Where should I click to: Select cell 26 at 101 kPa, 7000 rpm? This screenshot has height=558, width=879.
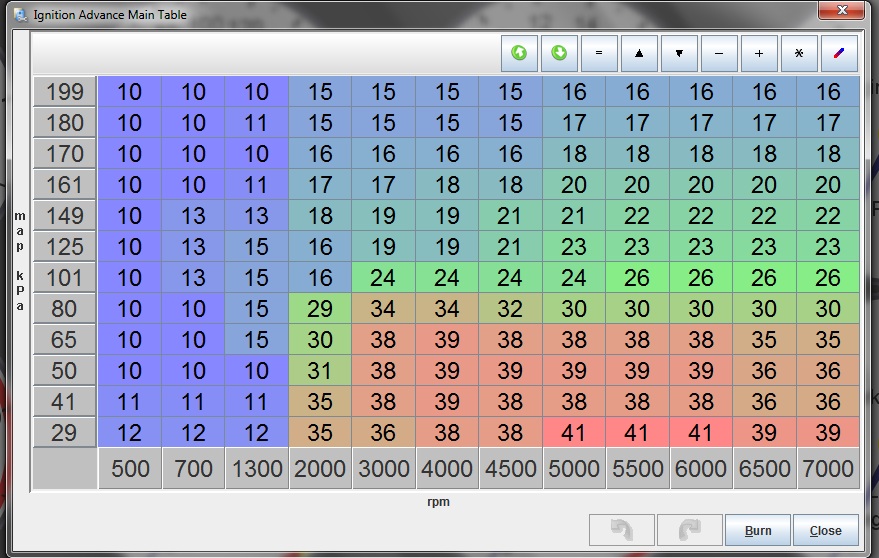coord(828,278)
